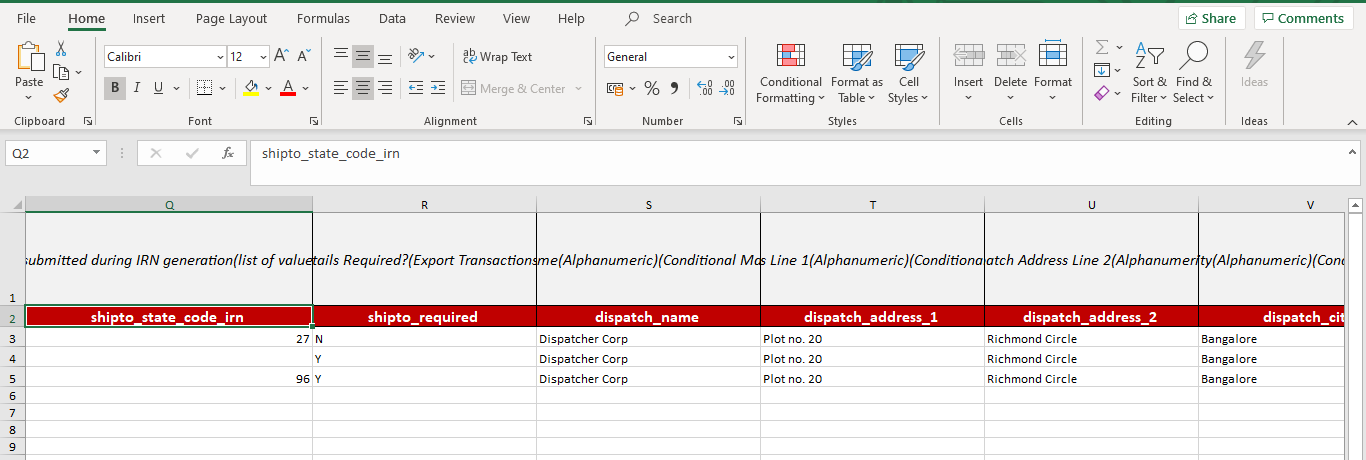Screen dimensions: 1366x460
Task: Open fill color dropdown arrow
Action: click(268, 88)
